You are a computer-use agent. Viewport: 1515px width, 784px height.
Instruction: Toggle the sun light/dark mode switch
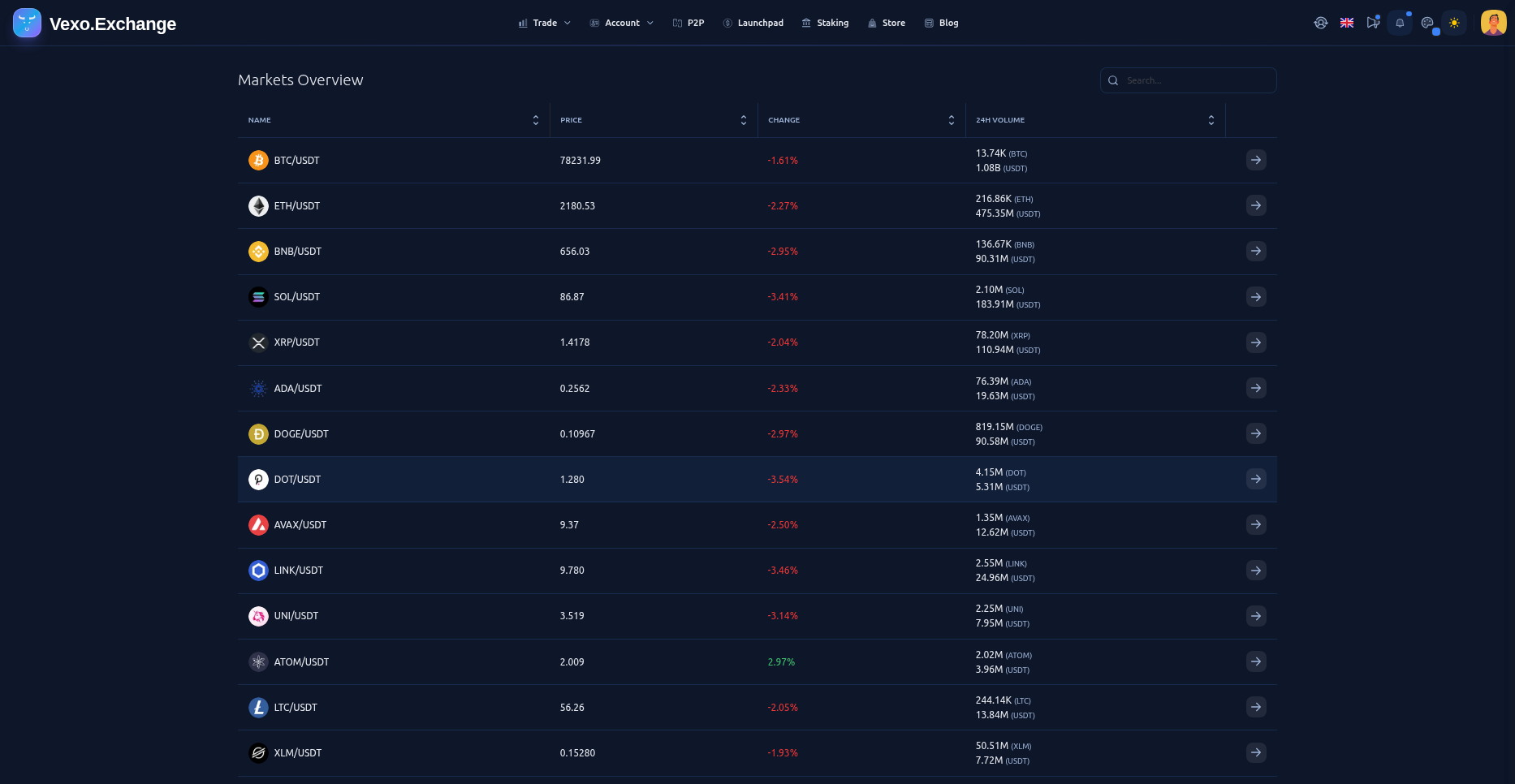(1454, 23)
